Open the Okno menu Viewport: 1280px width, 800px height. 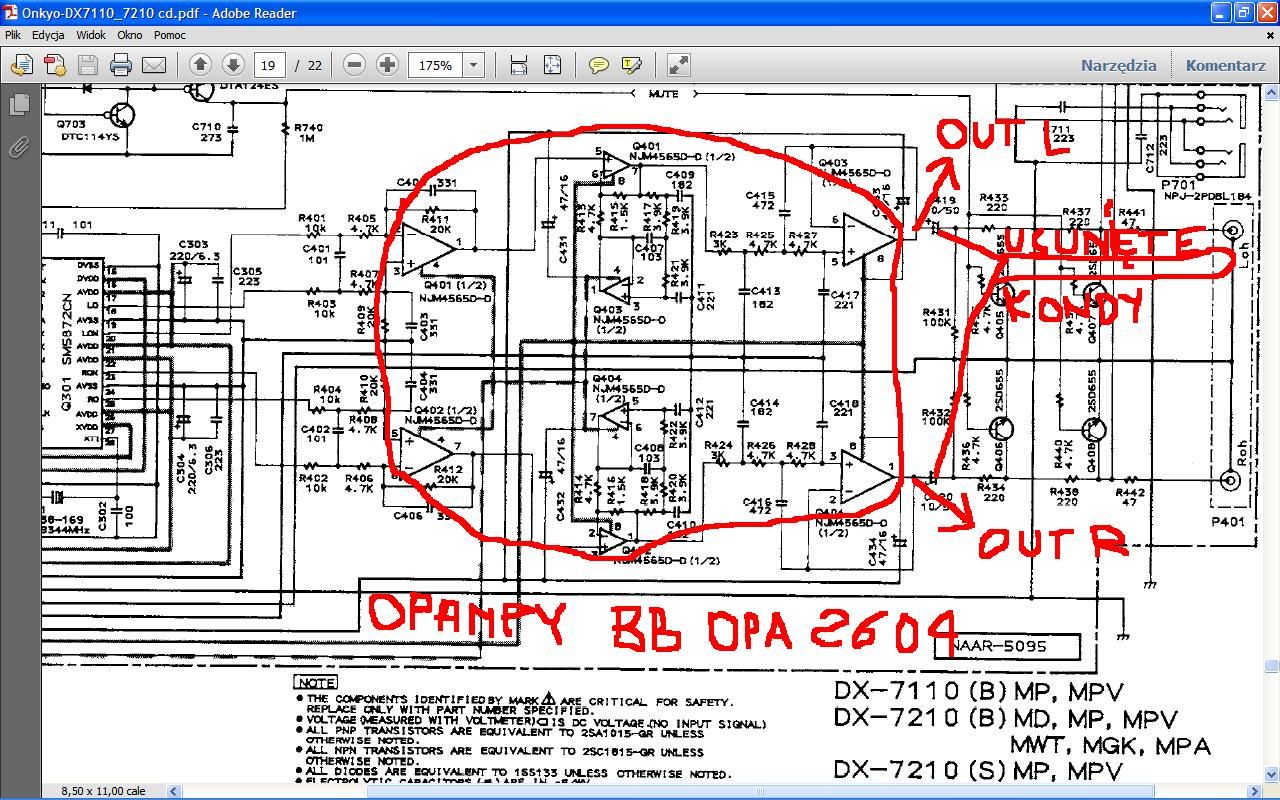coord(130,35)
